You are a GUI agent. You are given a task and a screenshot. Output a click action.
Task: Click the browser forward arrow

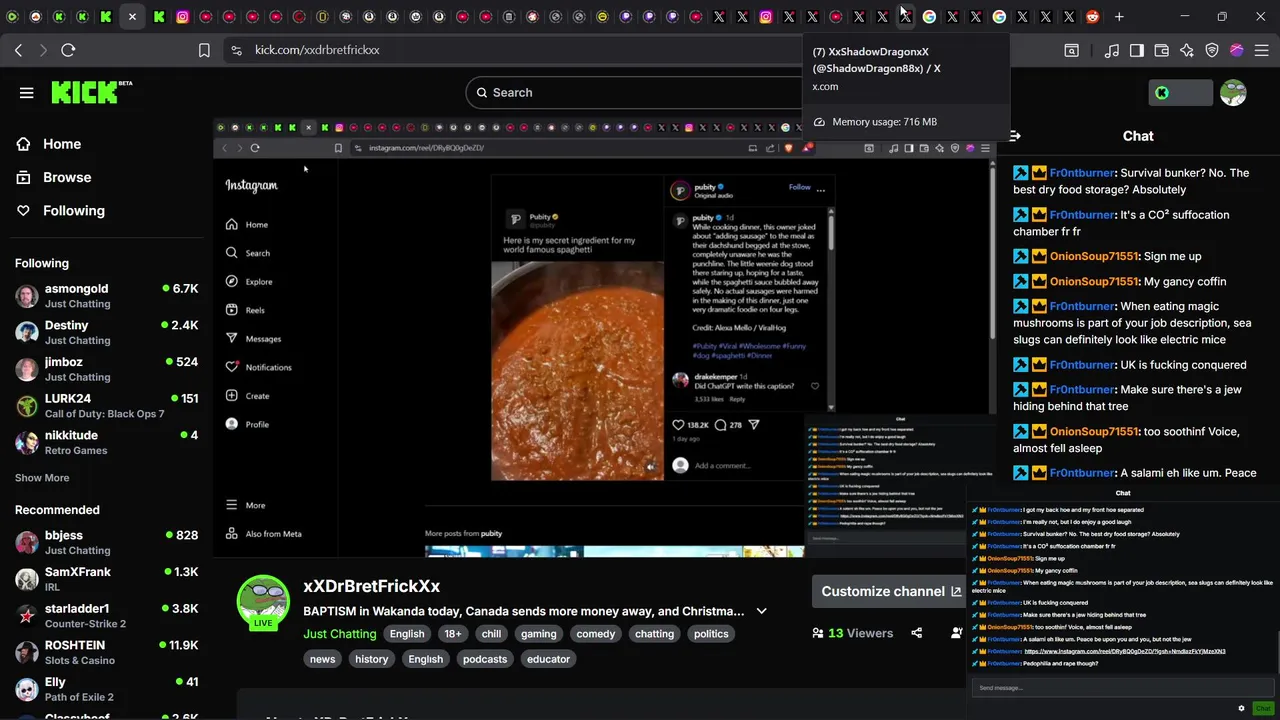(x=43, y=50)
